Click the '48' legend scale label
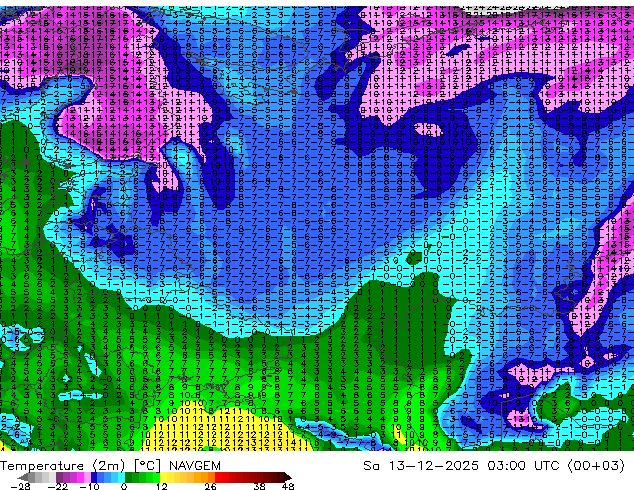 (288, 487)
